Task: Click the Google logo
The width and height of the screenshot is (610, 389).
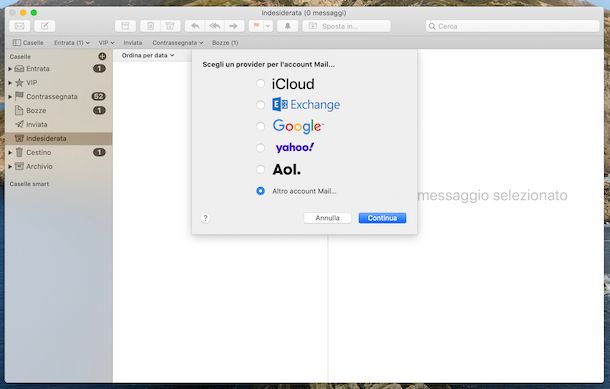Action: tap(298, 126)
